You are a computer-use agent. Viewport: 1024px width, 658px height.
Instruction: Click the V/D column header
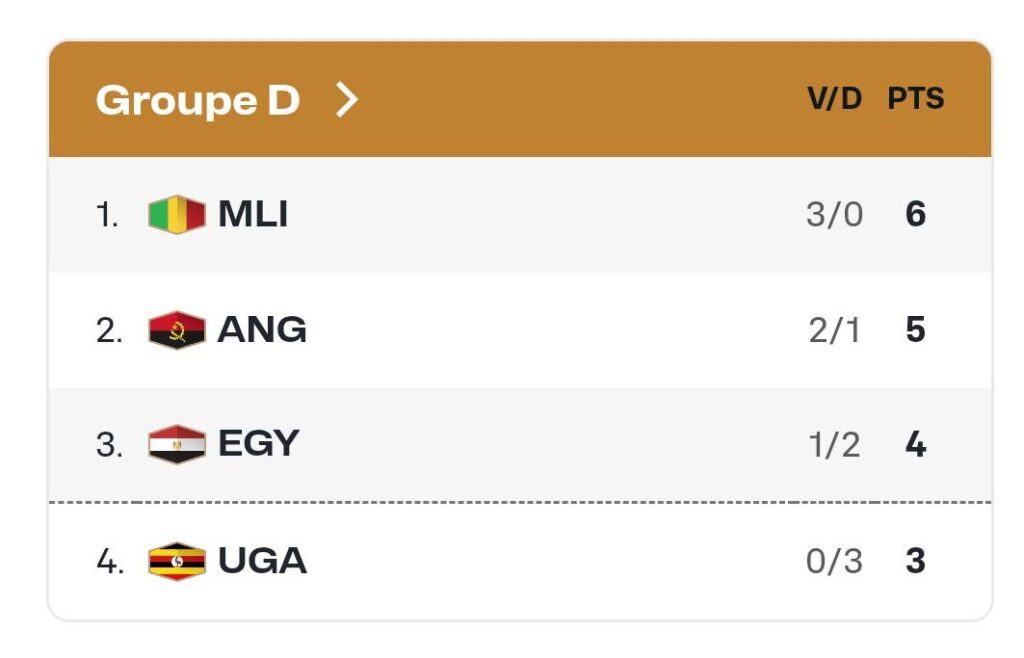pyautogui.click(x=834, y=99)
